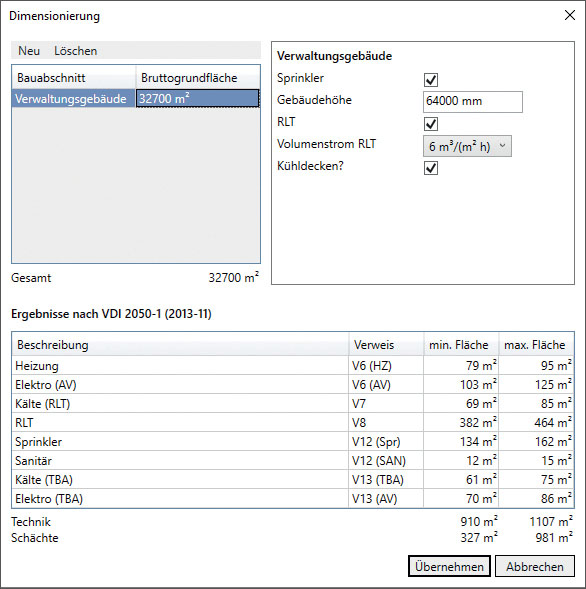Sort by the Bruttogrundfläche column header

tap(198, 78)
